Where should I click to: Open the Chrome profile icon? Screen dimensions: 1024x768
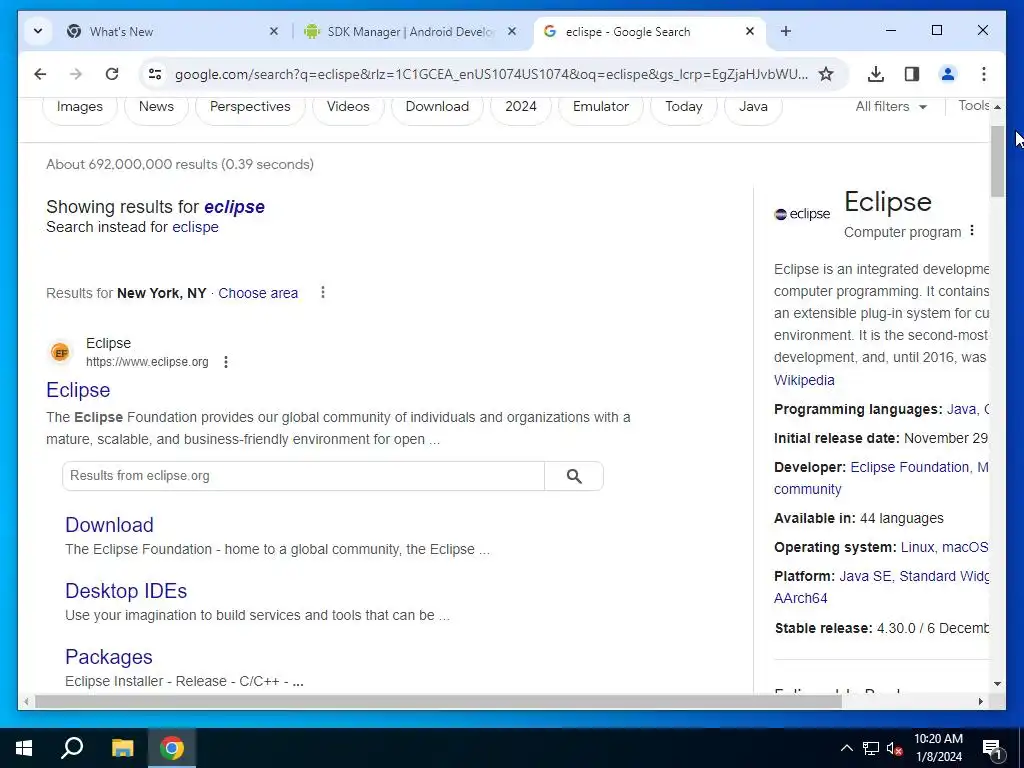[948, 74]
